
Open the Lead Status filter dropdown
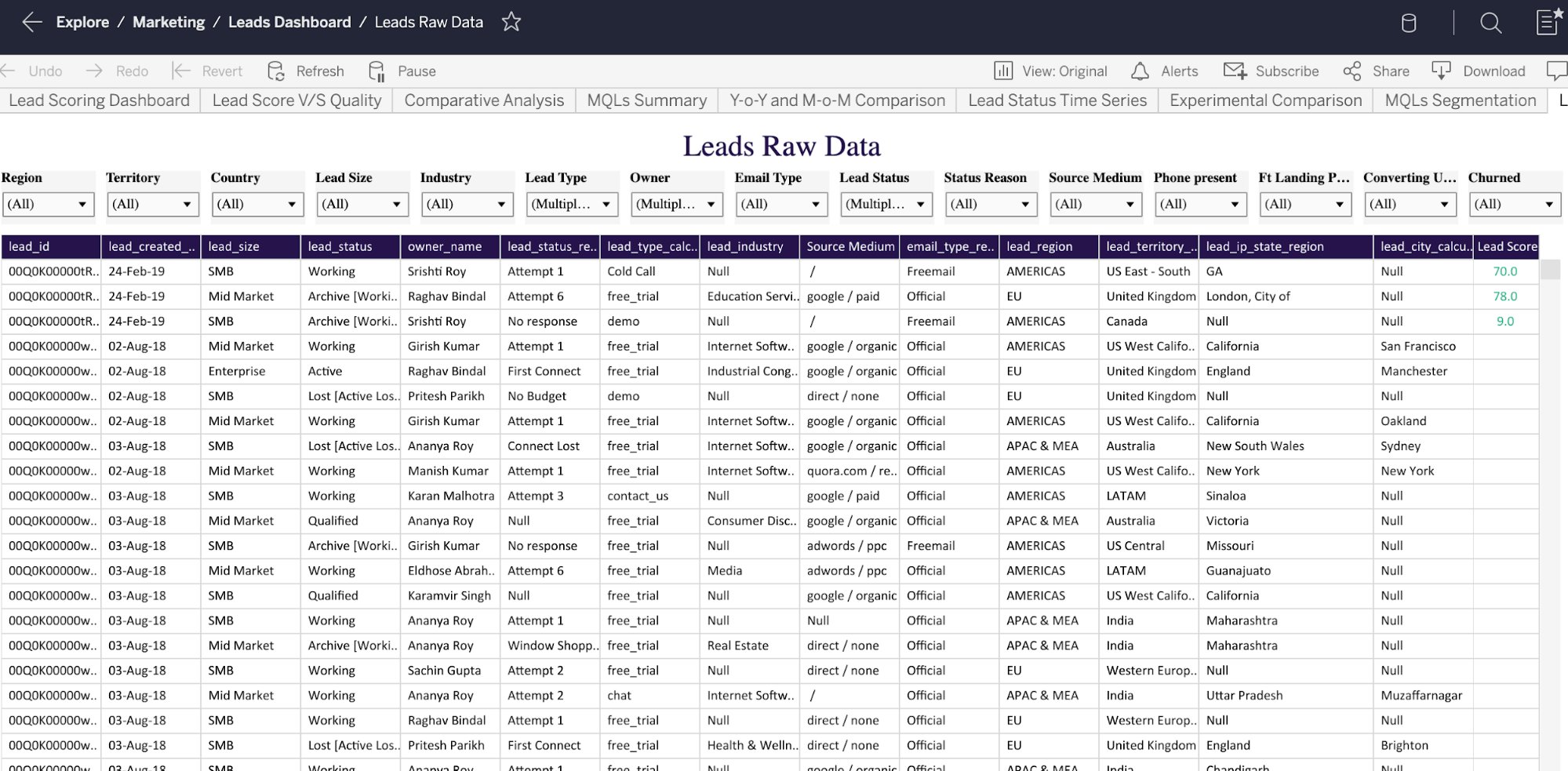(x=886, y=204)
